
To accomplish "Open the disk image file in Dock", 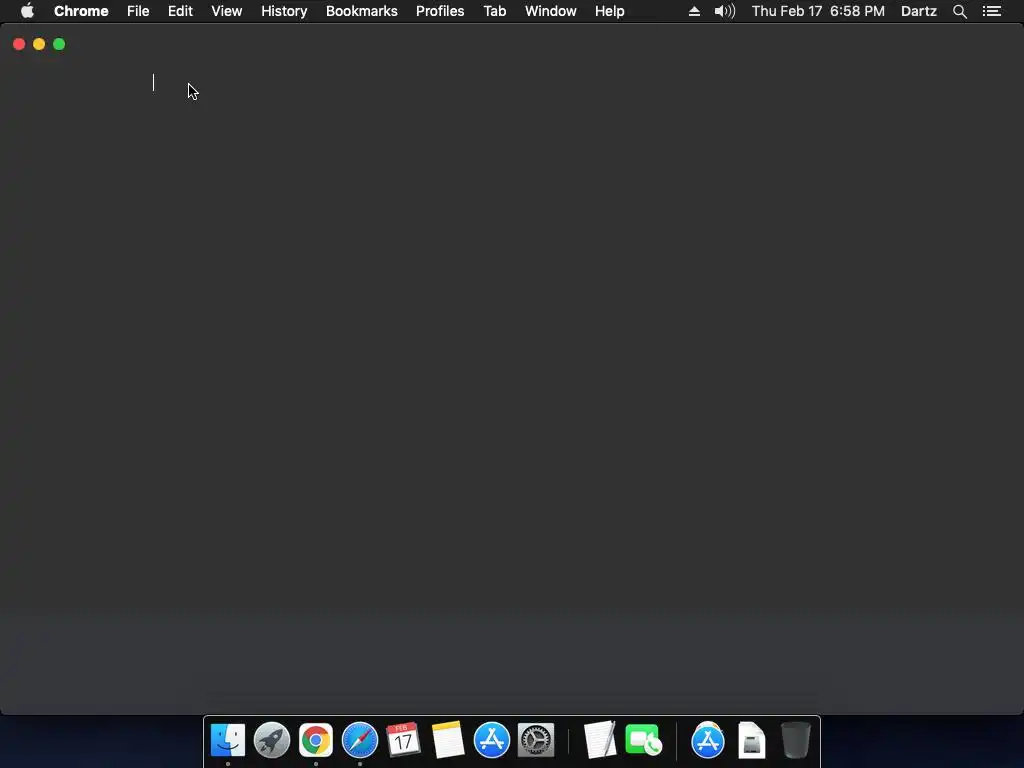I will coord(752,740).
